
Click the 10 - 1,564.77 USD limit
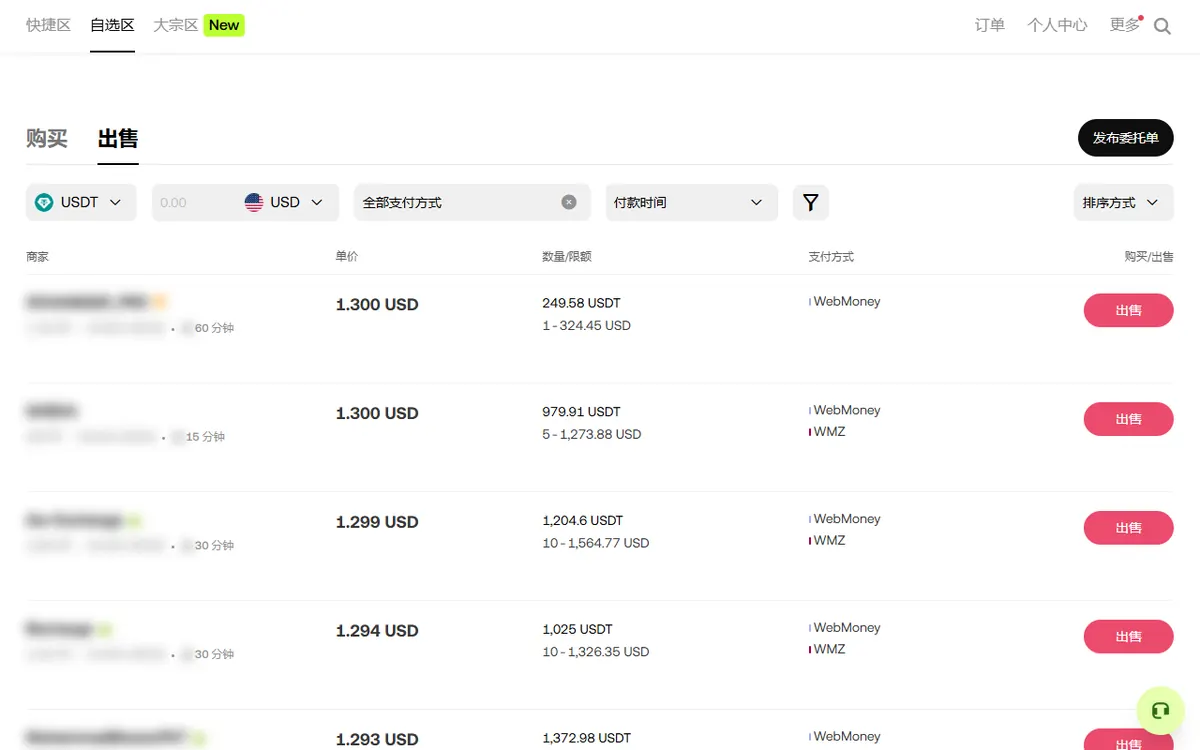point(595,544)
